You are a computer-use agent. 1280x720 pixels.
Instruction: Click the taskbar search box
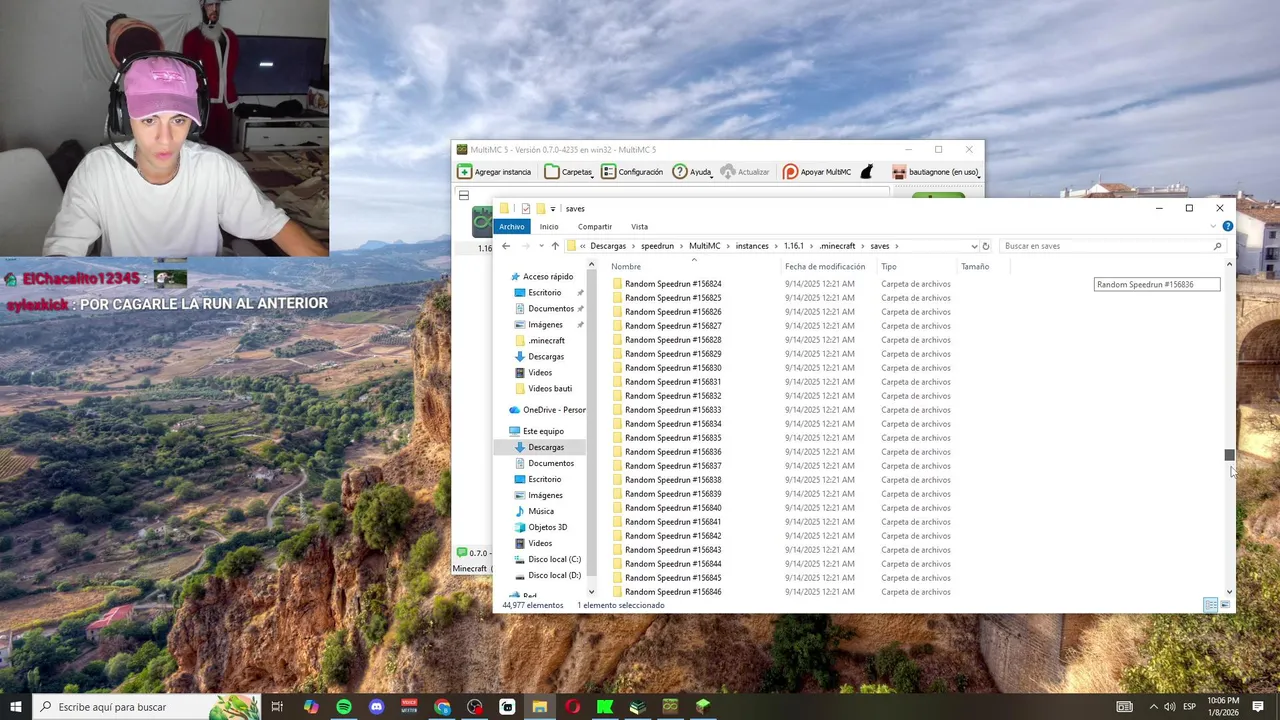coord(146,707)
